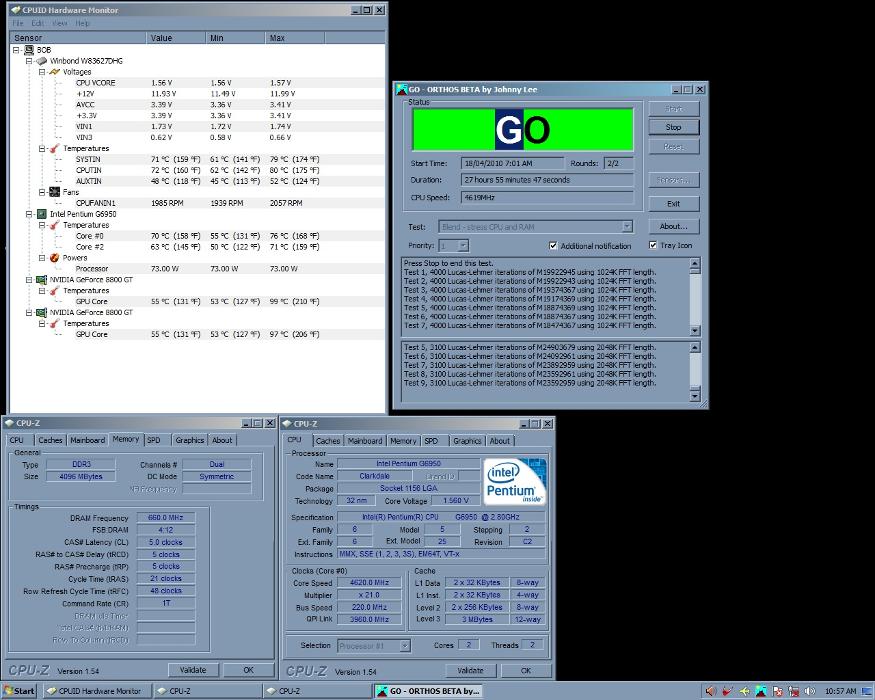Click the red X flag tray icon
875x700 pixels.
coord(778,691)
